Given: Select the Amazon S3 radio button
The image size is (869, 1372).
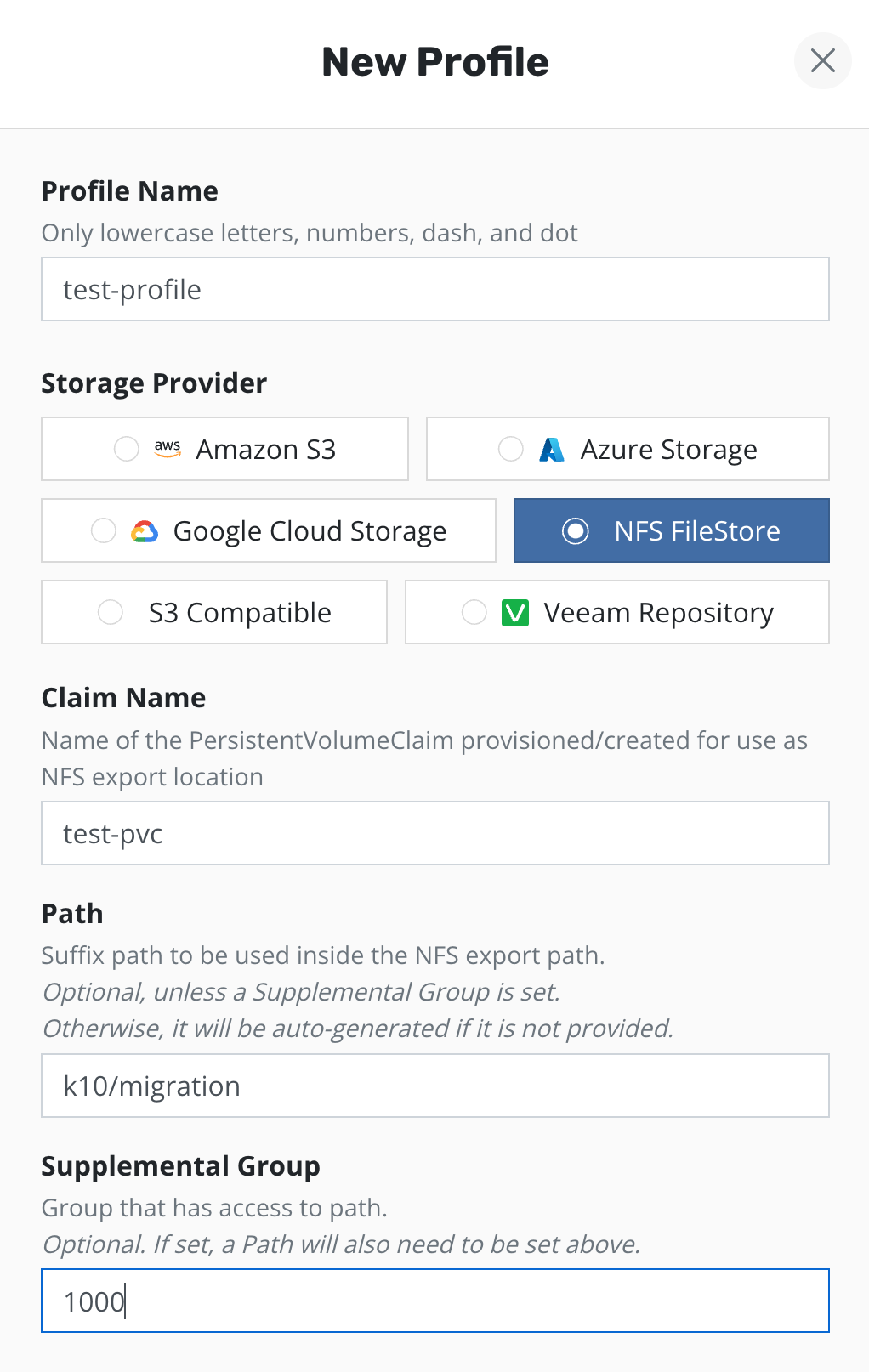Looking at the screenshot, I should point(127,449).
